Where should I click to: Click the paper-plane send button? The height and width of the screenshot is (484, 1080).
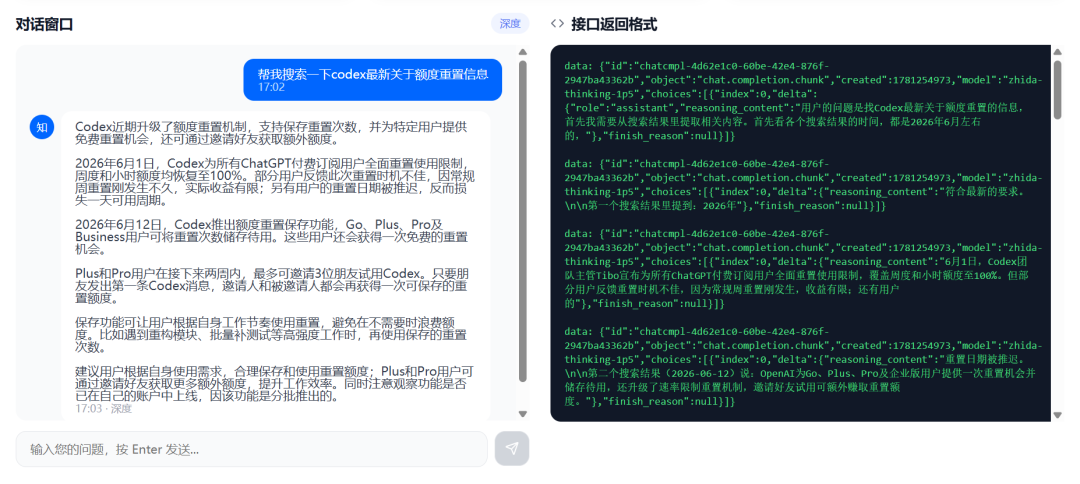pos(512,449)
